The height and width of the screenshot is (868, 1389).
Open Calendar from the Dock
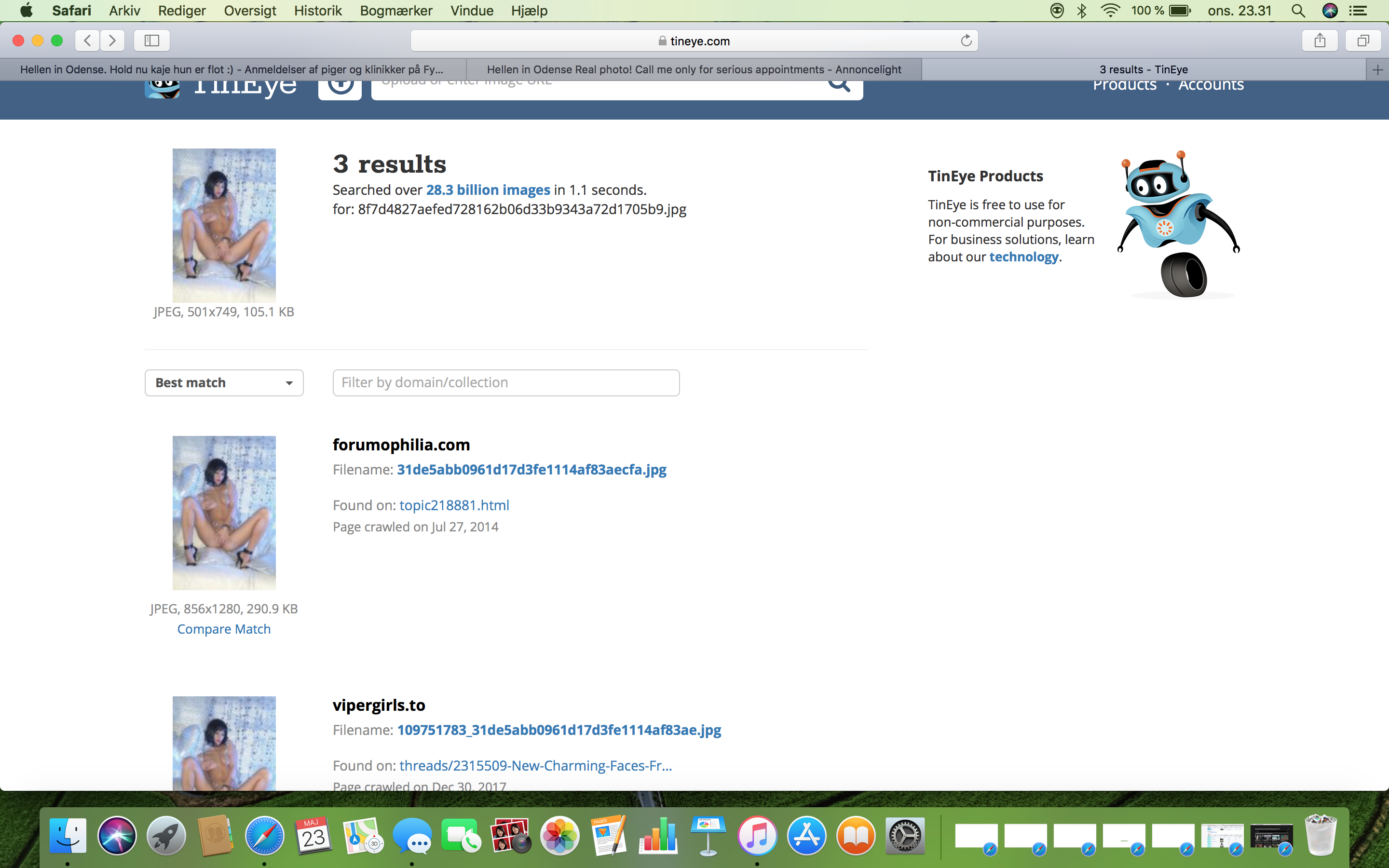coord(313,836)
